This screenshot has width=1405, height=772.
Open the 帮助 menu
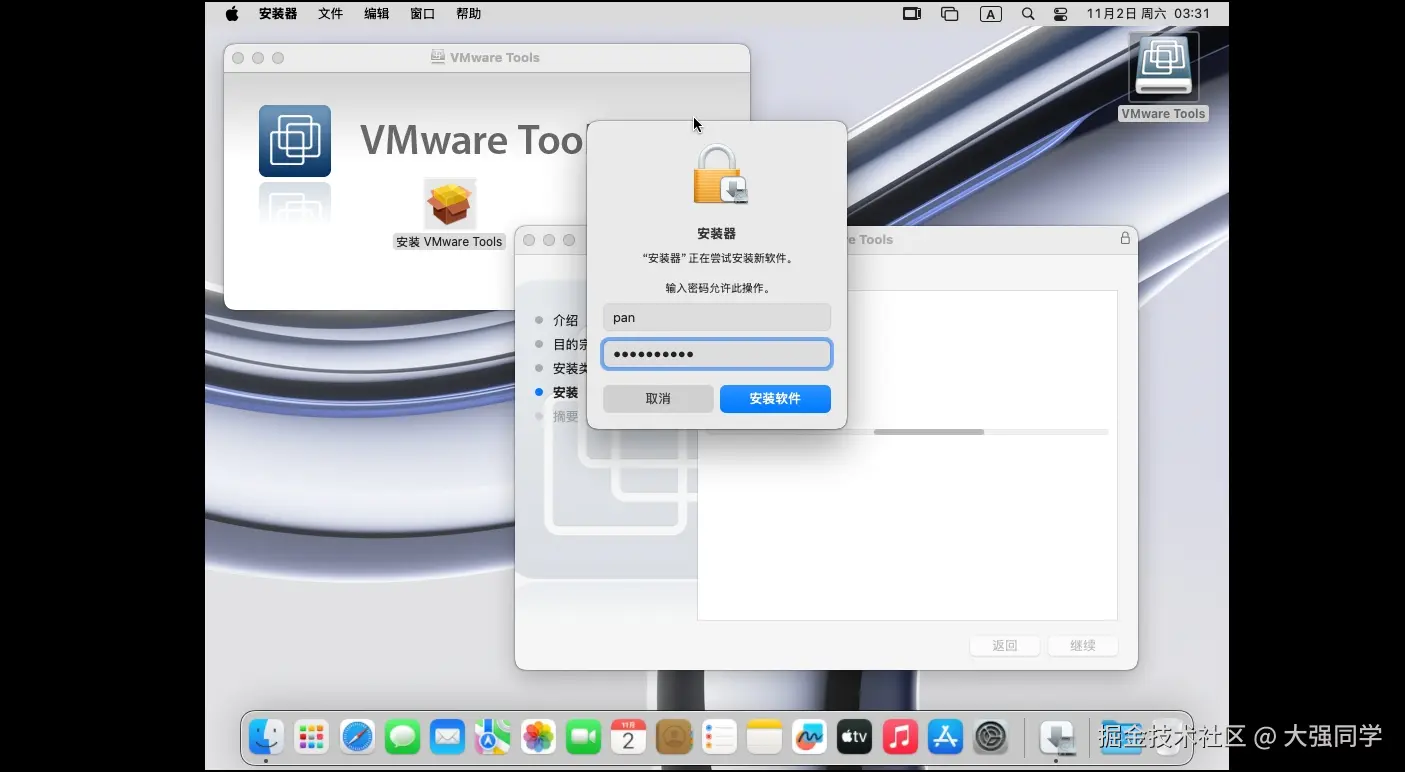[468, 14]
